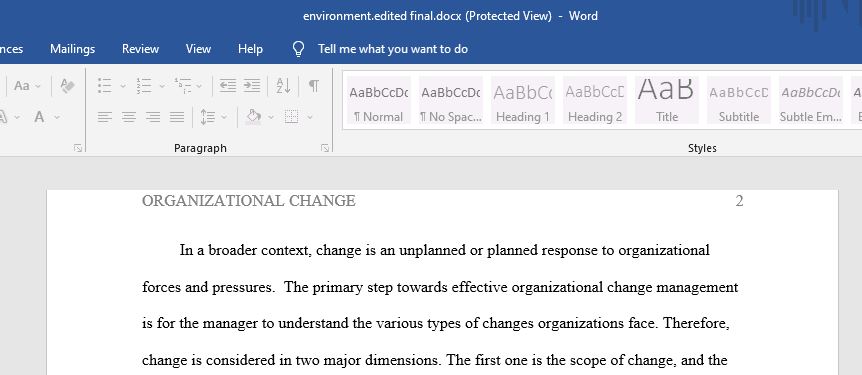
Task: Open the Review tab
Action: coord(140,49)
